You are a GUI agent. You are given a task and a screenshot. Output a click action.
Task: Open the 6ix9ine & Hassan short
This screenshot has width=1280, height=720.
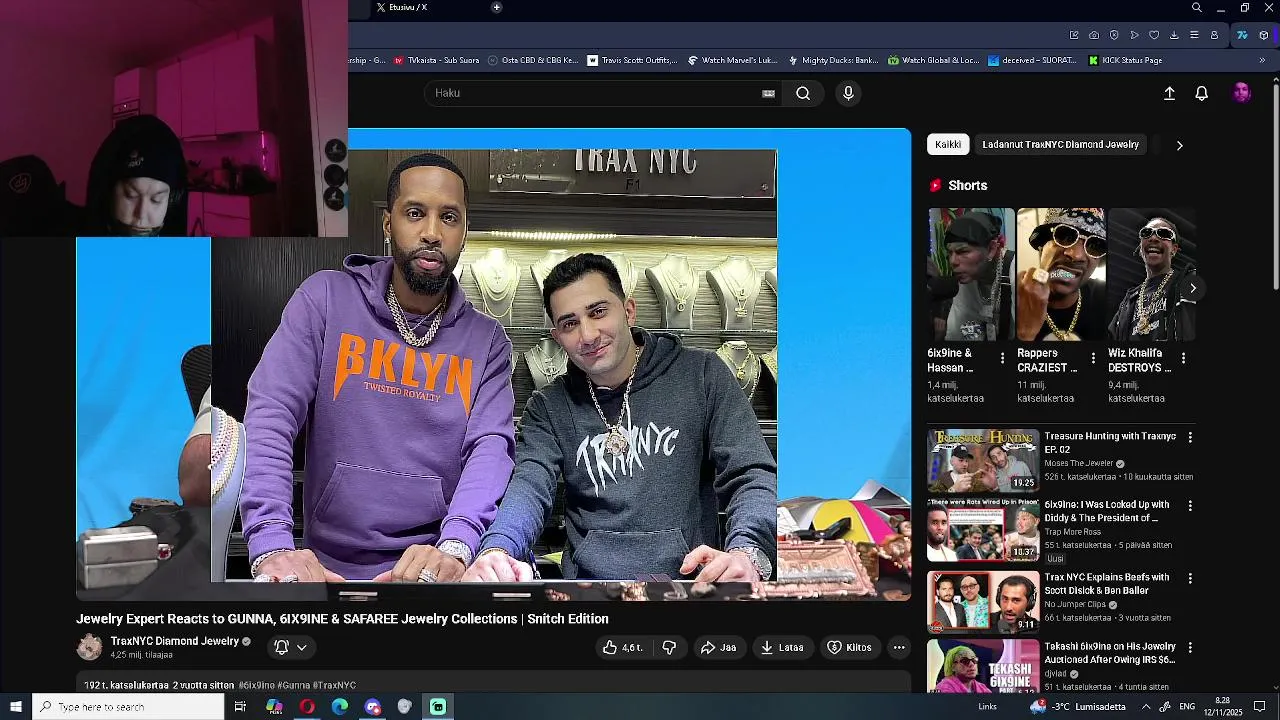tap(970, 274)
